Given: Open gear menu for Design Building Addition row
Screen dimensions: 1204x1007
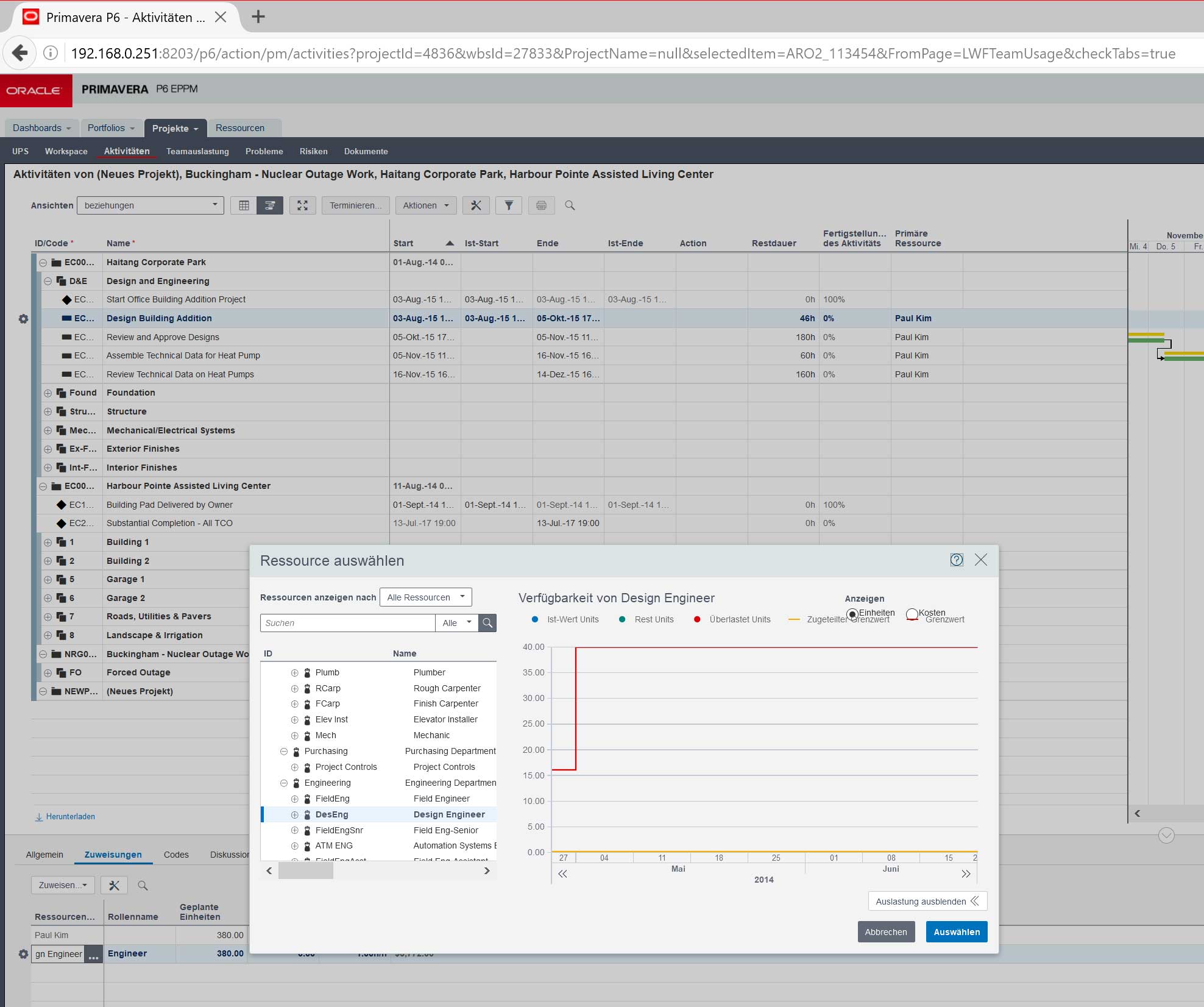Looking at the screenshot, I should click(23, 319).
